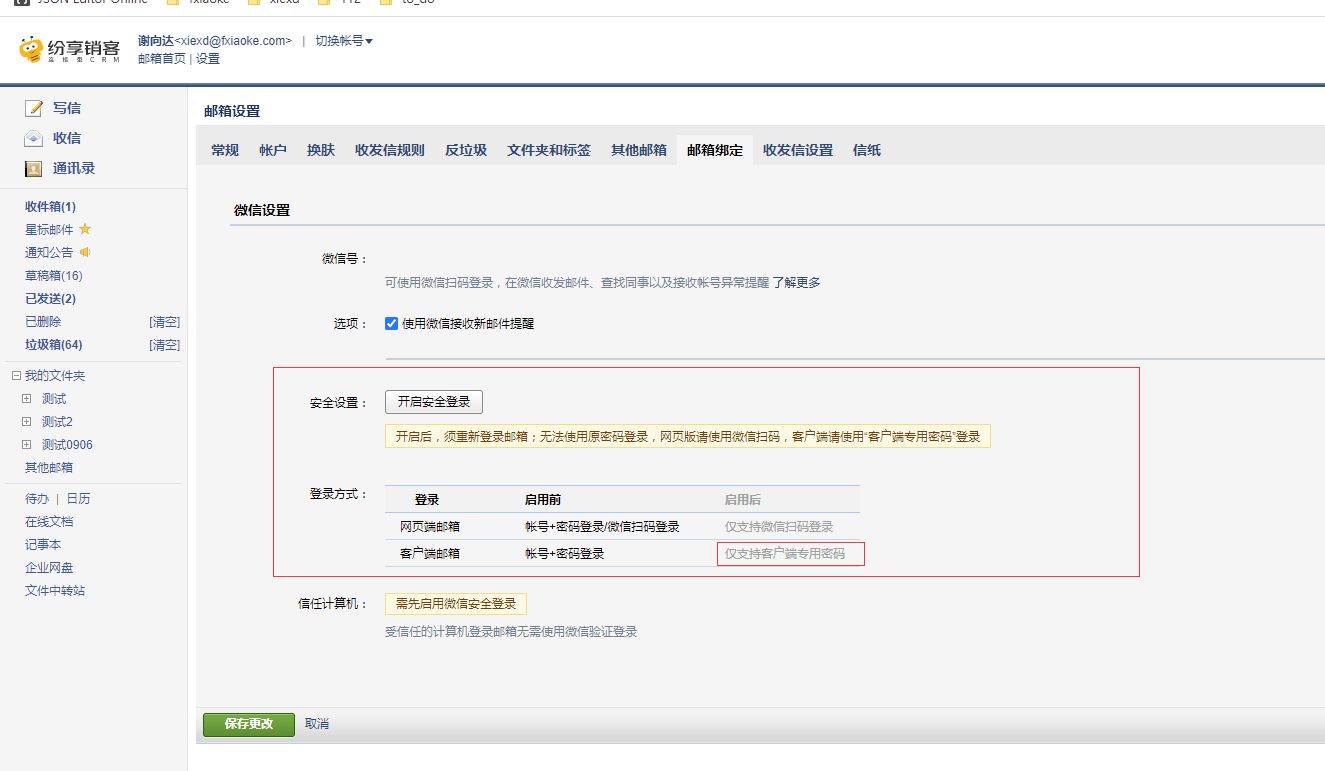Open 收件箱(1) inbox folder
The width and height of the screenshot is (1325, 771).
pos(50,207)
